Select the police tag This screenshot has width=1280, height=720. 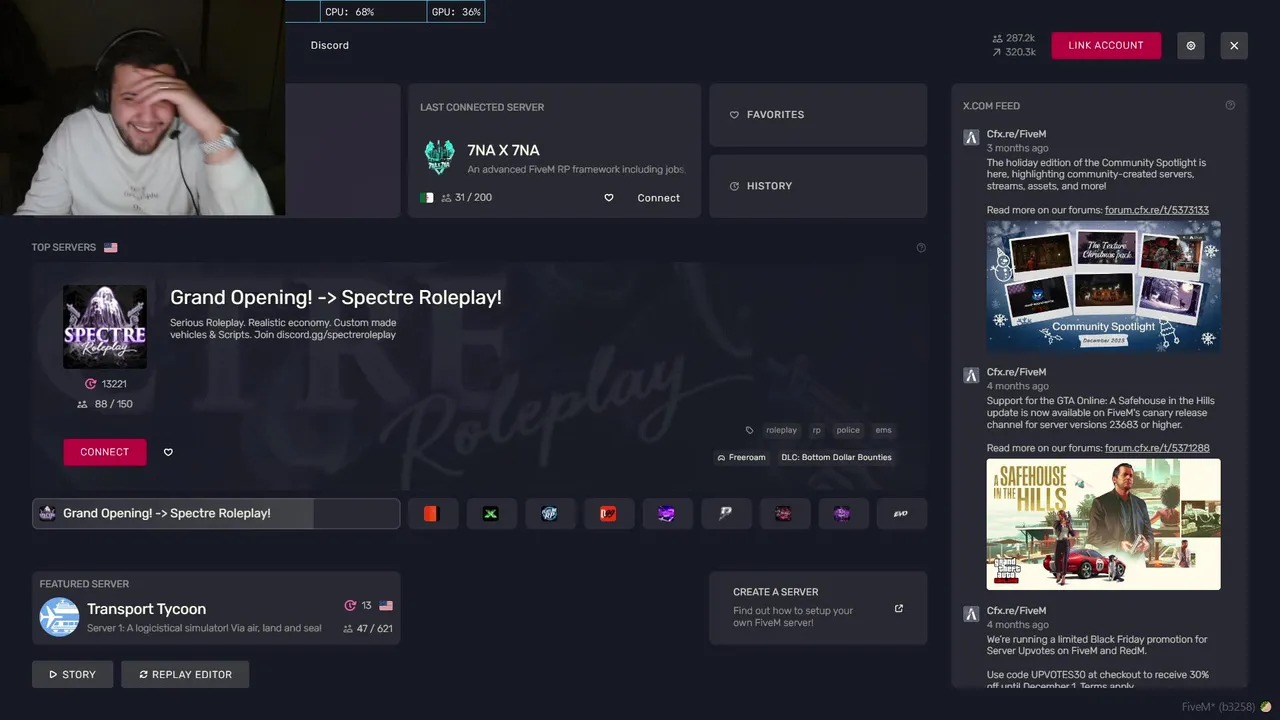pyautogui.click(x=848, y=430)
